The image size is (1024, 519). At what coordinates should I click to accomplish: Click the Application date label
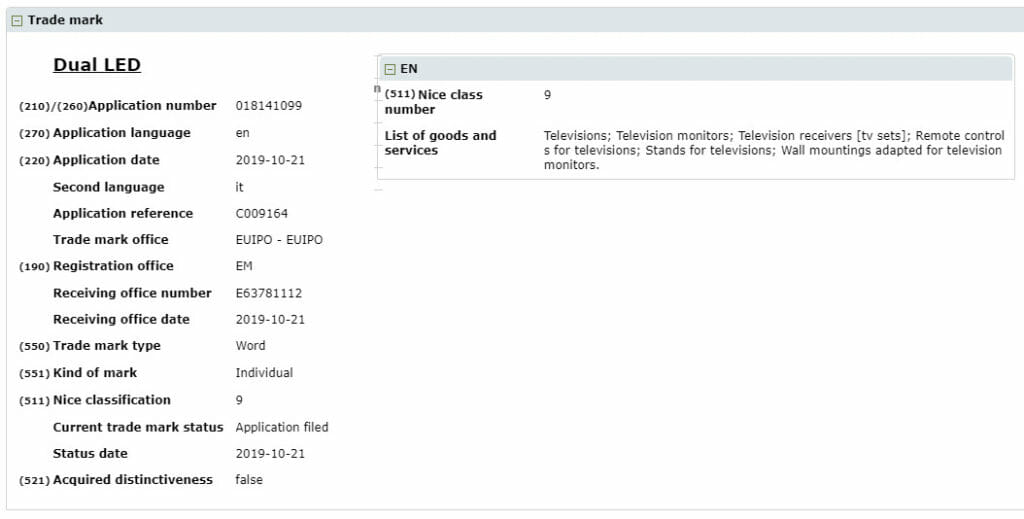[x=106, y=160]
